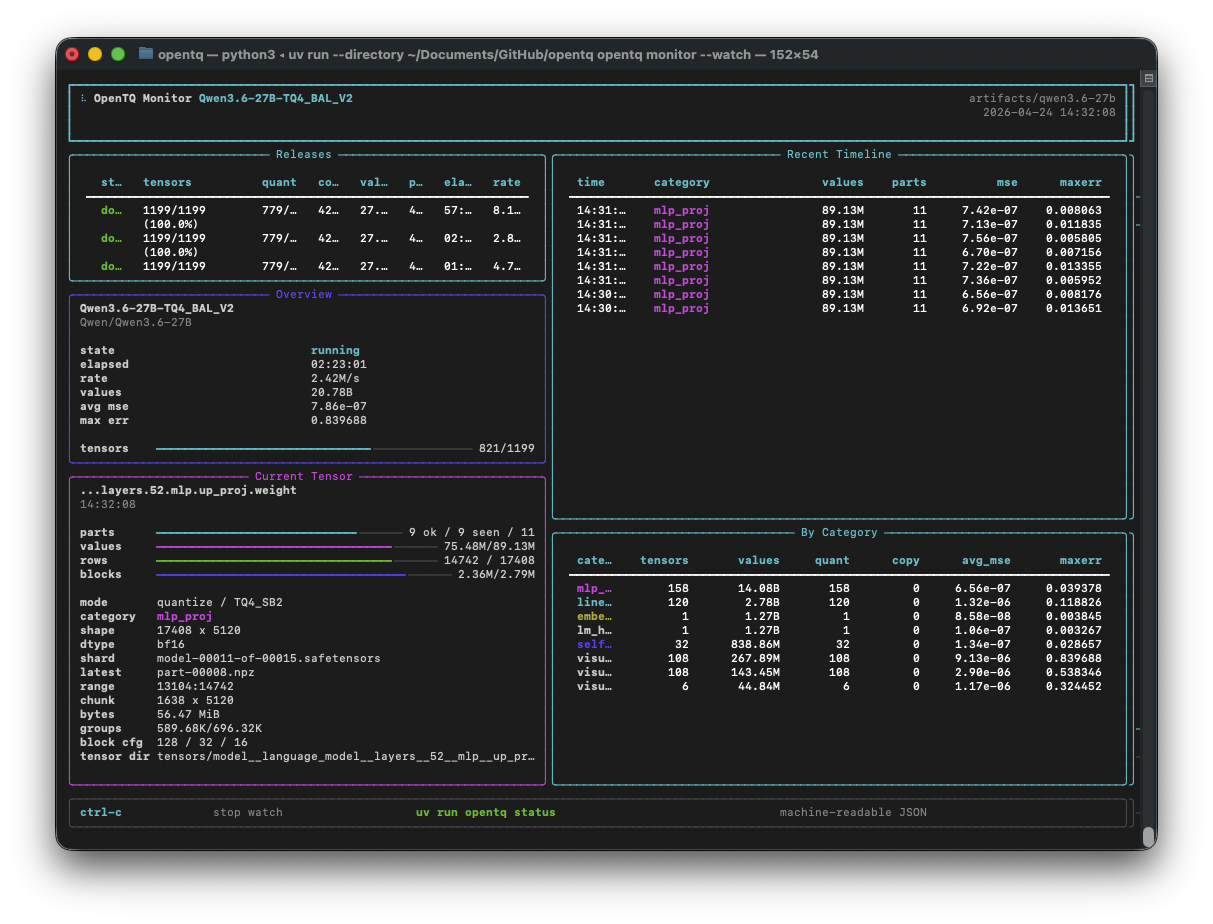This screenshot has height=924, width=1213.
Task: Click the yellow minimize window button
Action: 95,54
